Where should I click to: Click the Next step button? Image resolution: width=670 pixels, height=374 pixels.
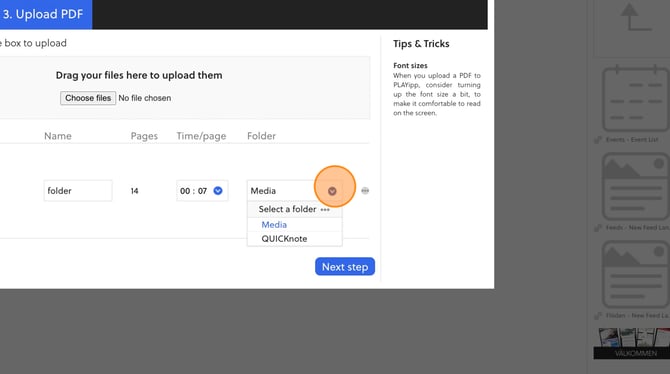pos(345,267)
